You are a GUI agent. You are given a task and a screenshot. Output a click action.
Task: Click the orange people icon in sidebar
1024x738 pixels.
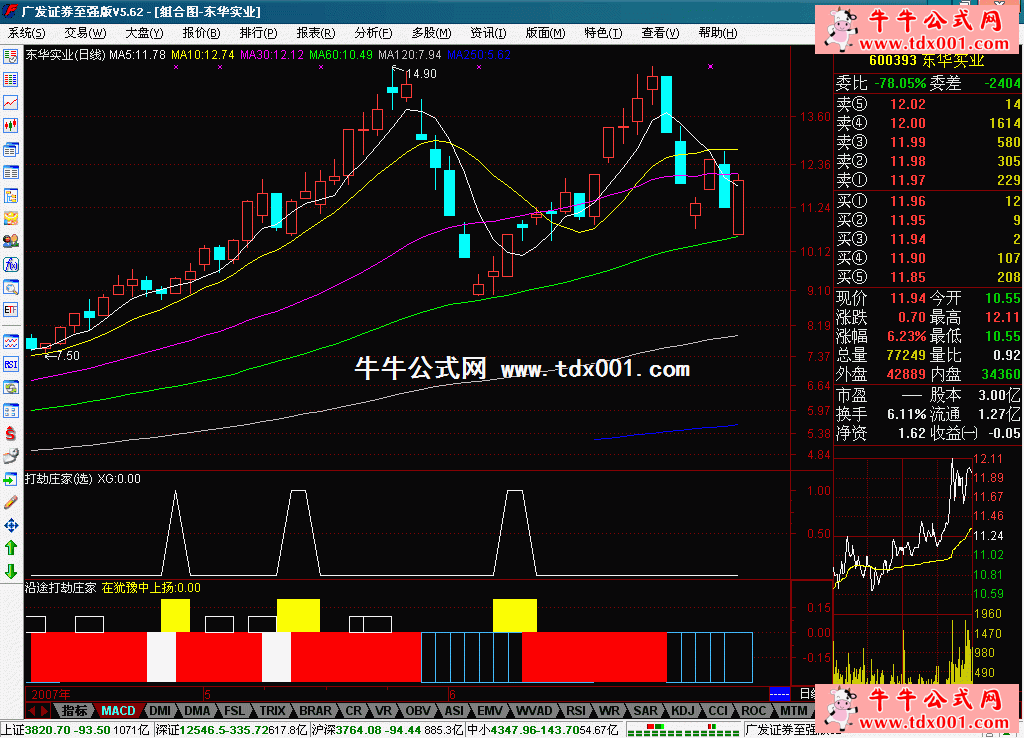click(10, 218)
